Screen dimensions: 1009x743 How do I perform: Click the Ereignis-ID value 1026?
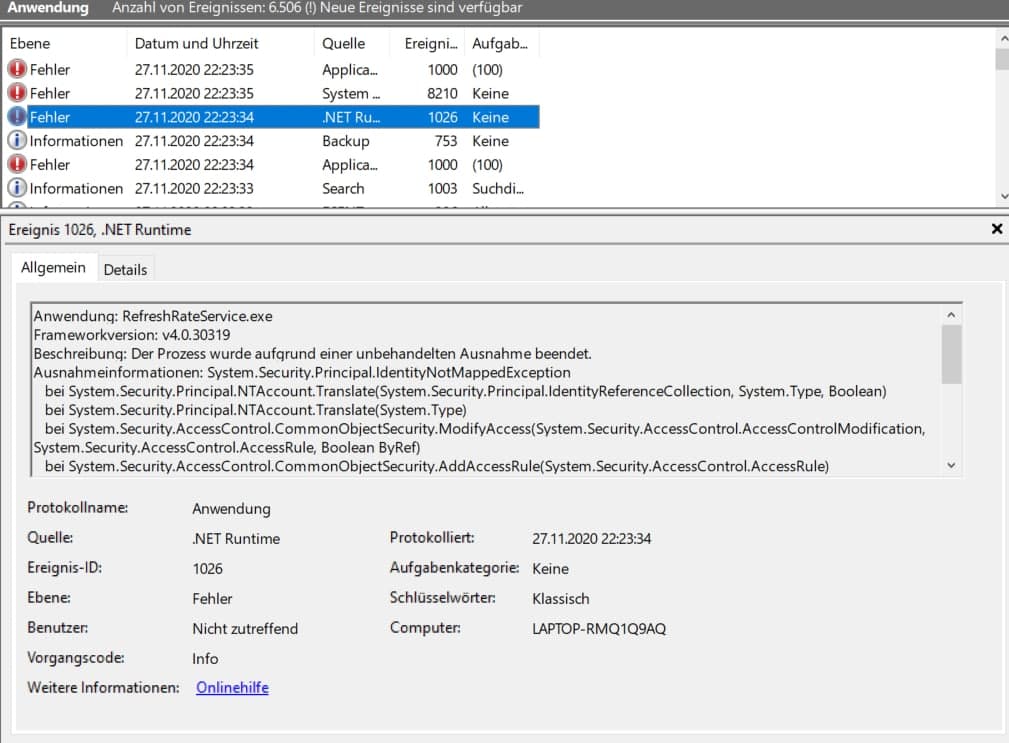point(207,569)
